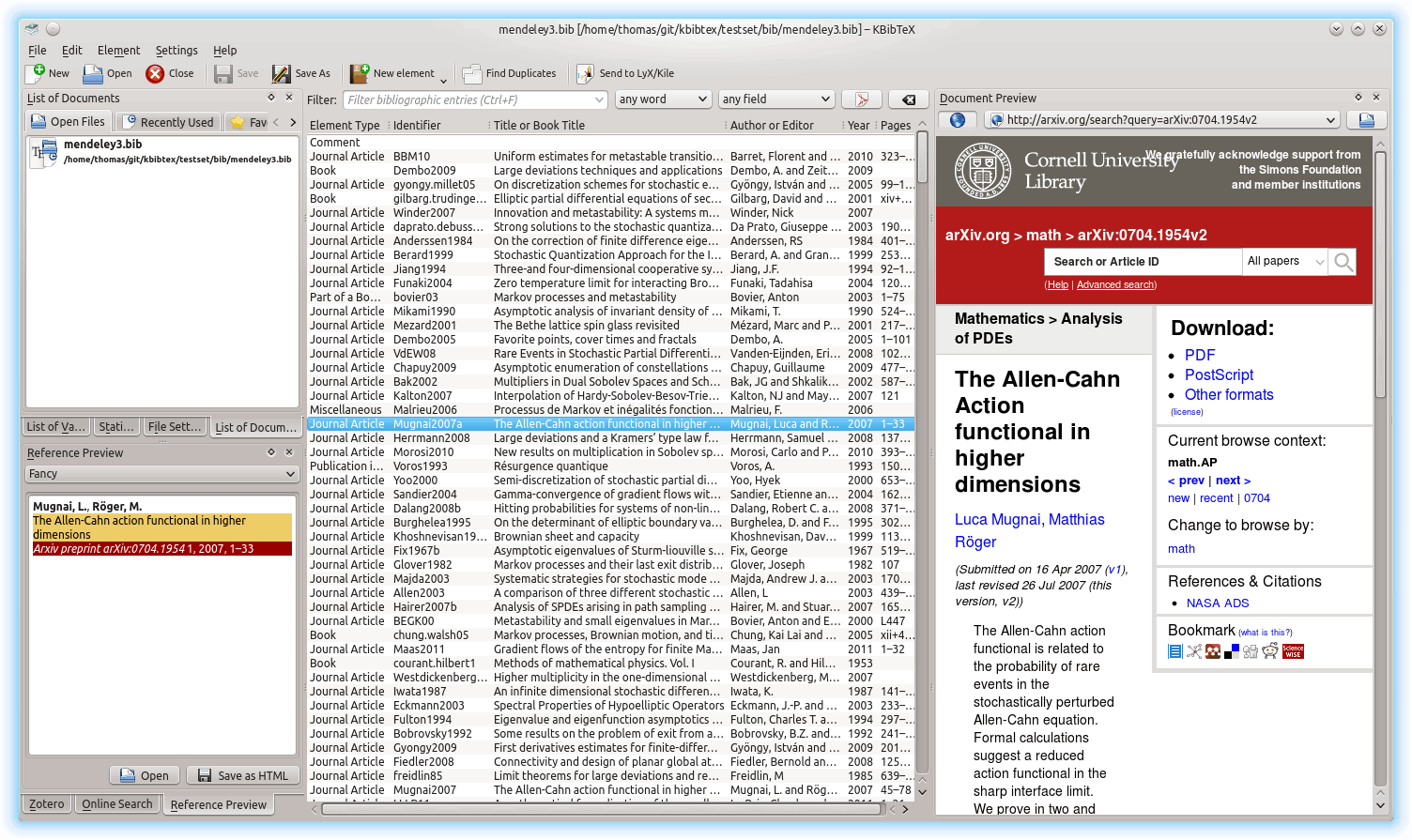Click the arXiv search magnifier icon
This screenshot has width=1412, height=840.
click(1343, 262)
